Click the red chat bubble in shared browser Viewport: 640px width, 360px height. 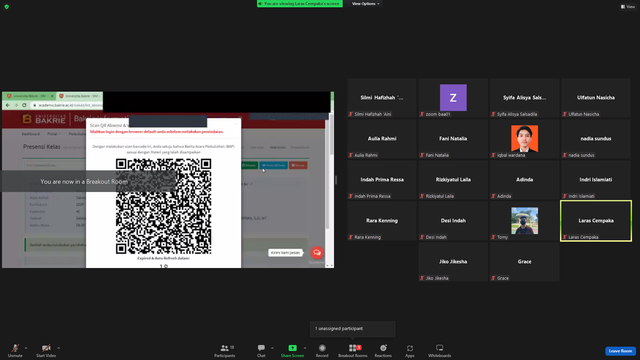317,253
